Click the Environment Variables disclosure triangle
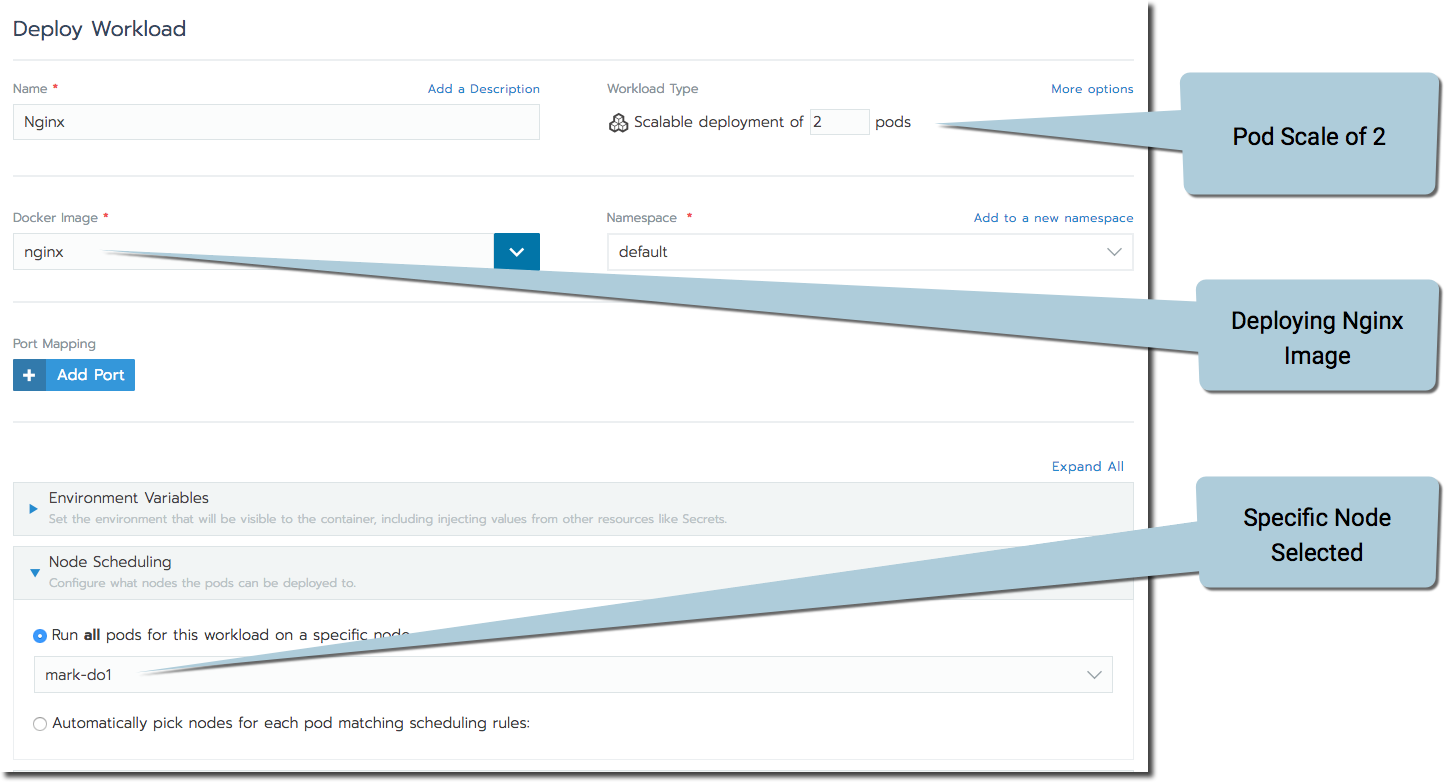 click(33, 508)
